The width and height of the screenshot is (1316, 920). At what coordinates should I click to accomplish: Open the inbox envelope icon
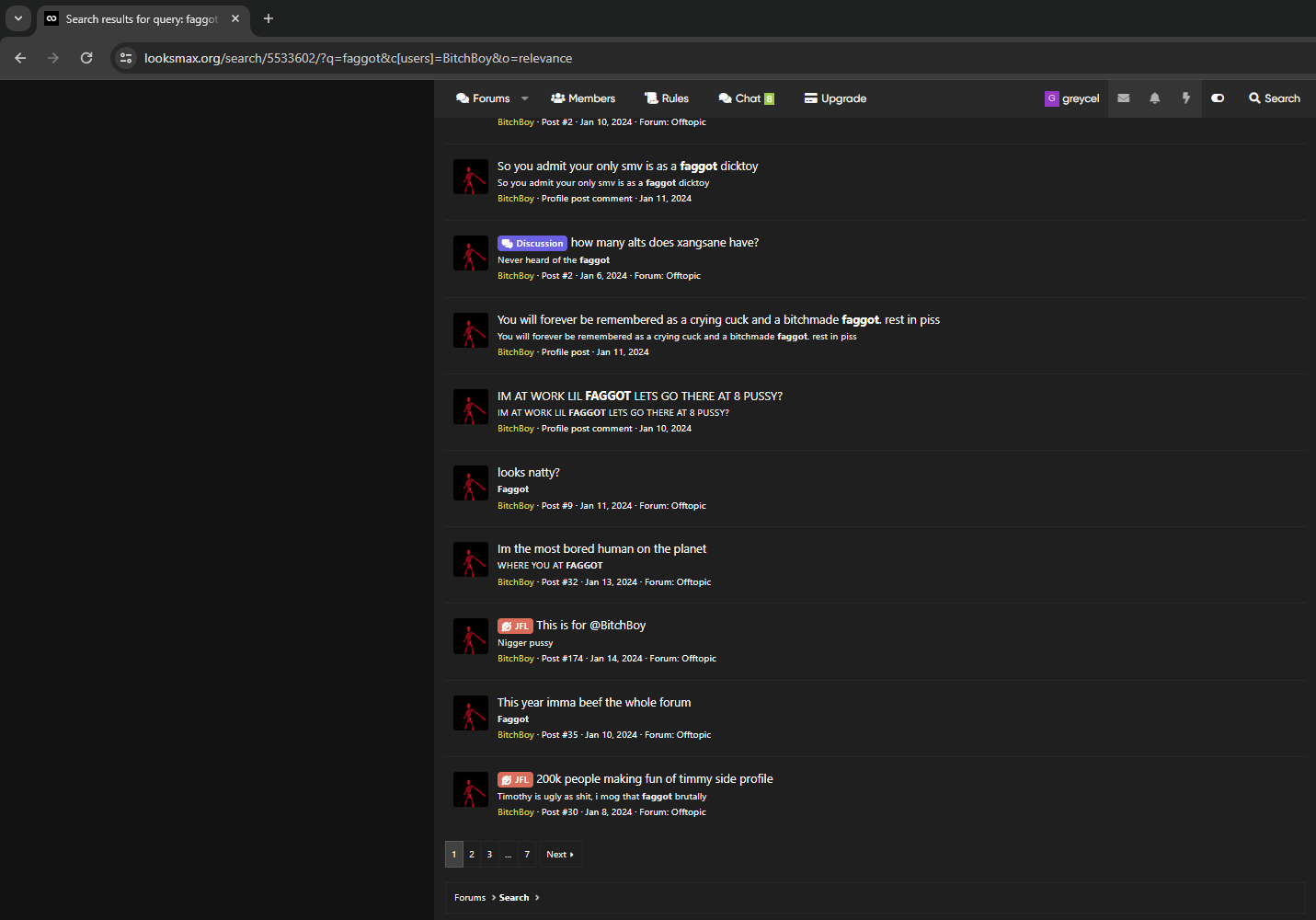(x=1123, y=98)
